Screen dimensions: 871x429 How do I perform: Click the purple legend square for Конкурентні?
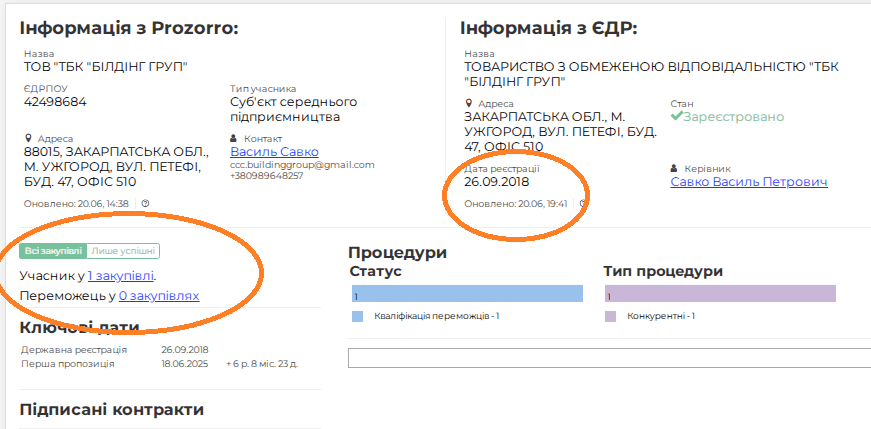pos(610,316)
